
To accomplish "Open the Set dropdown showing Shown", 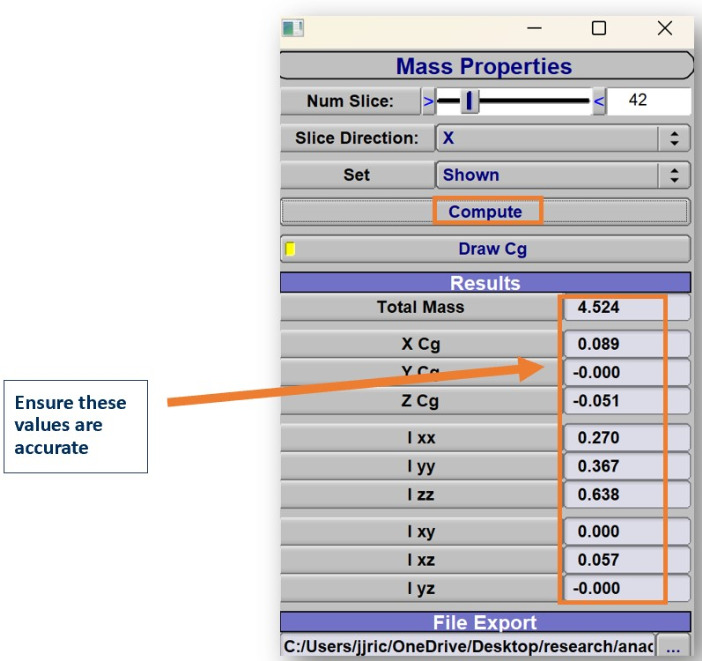I will 563,175.
